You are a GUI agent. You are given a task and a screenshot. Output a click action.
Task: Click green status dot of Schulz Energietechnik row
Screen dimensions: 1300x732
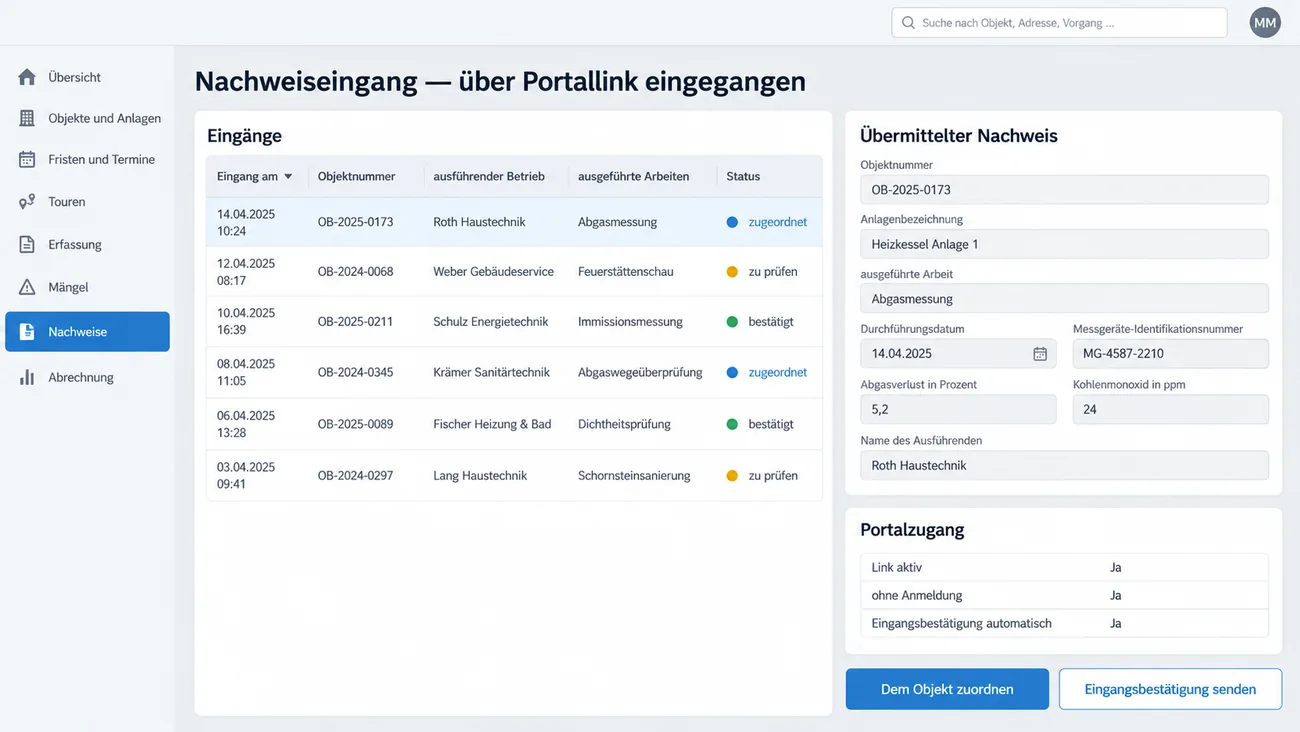732,322
